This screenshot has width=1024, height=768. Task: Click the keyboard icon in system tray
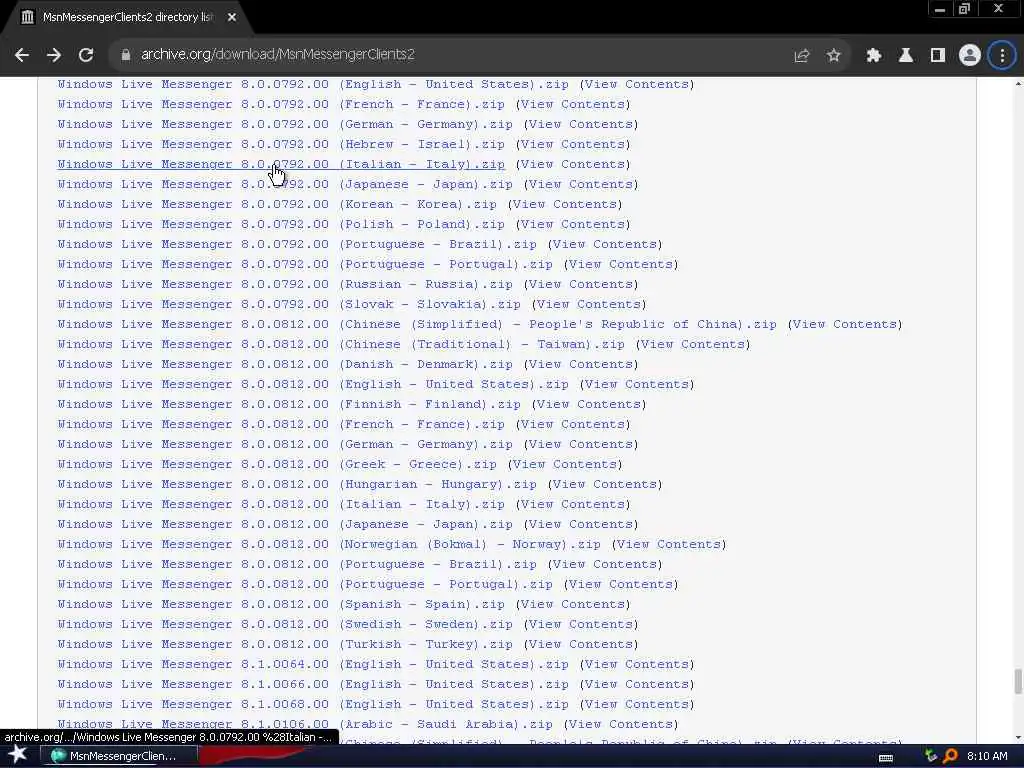886,757
